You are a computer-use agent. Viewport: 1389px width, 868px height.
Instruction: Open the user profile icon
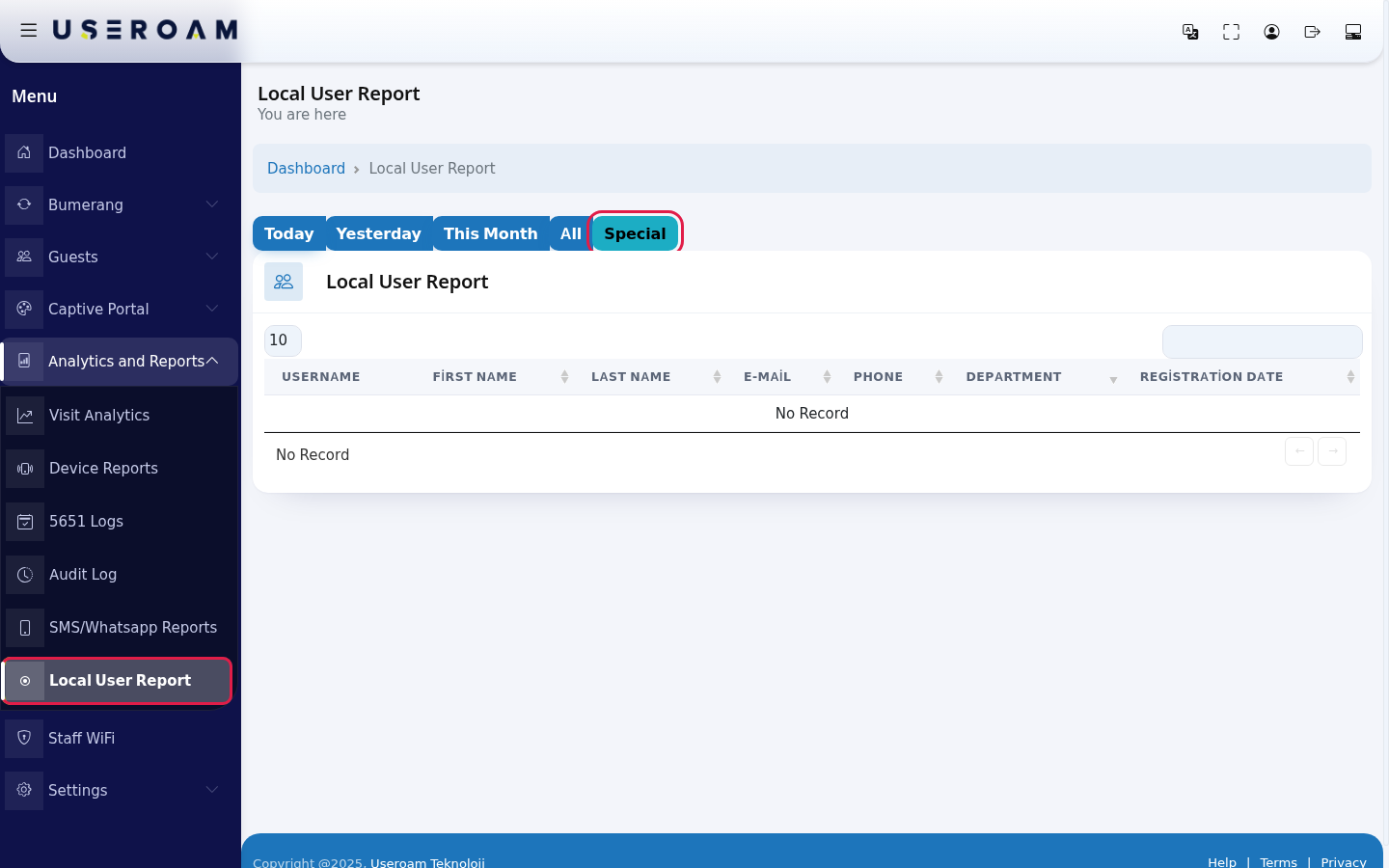1271,32
